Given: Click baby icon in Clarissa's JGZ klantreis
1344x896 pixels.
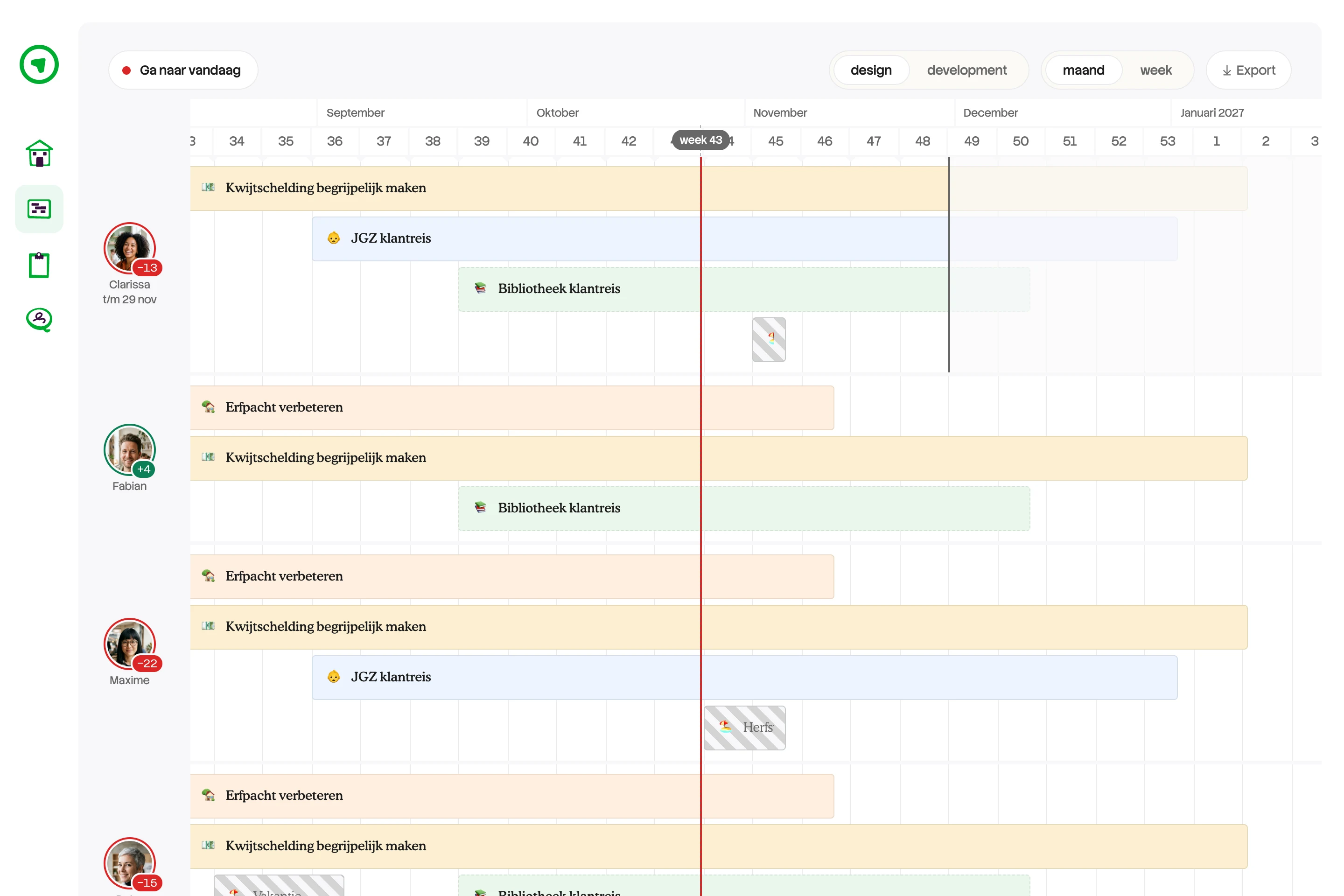Looking at the screenshot, I should tap(334, 238).
